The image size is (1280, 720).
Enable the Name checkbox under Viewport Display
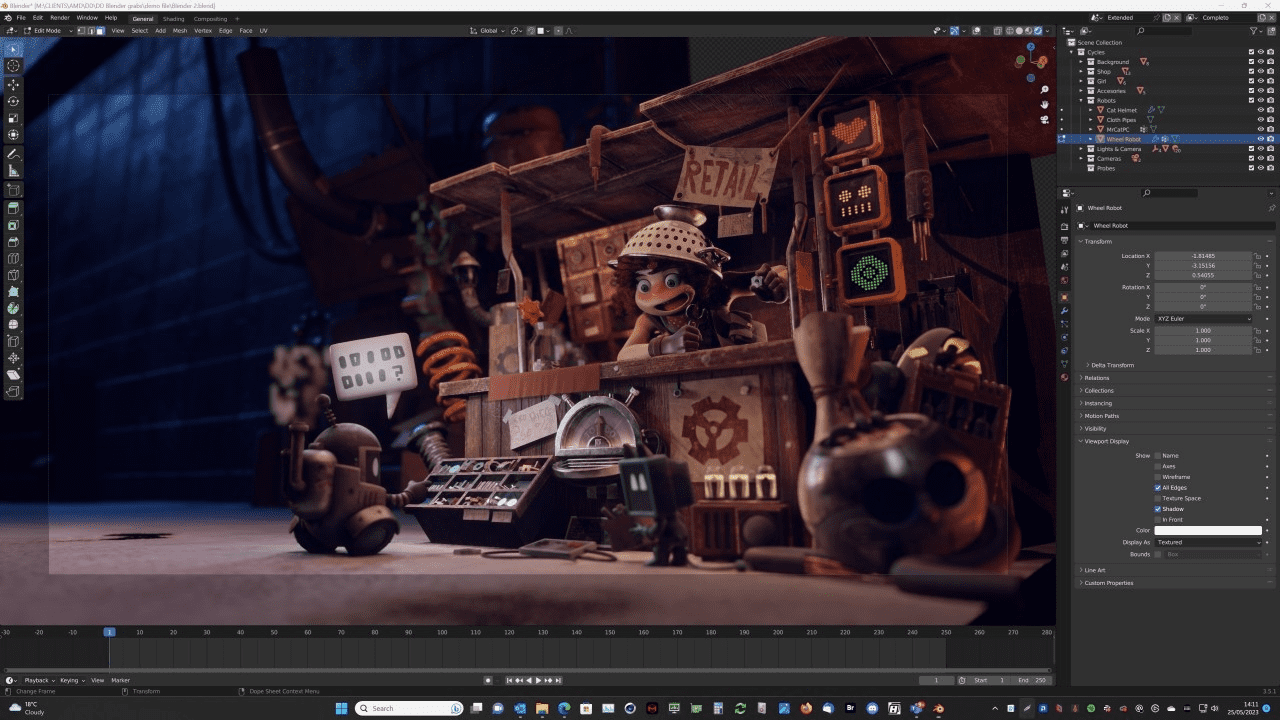tap(1157, 456)
